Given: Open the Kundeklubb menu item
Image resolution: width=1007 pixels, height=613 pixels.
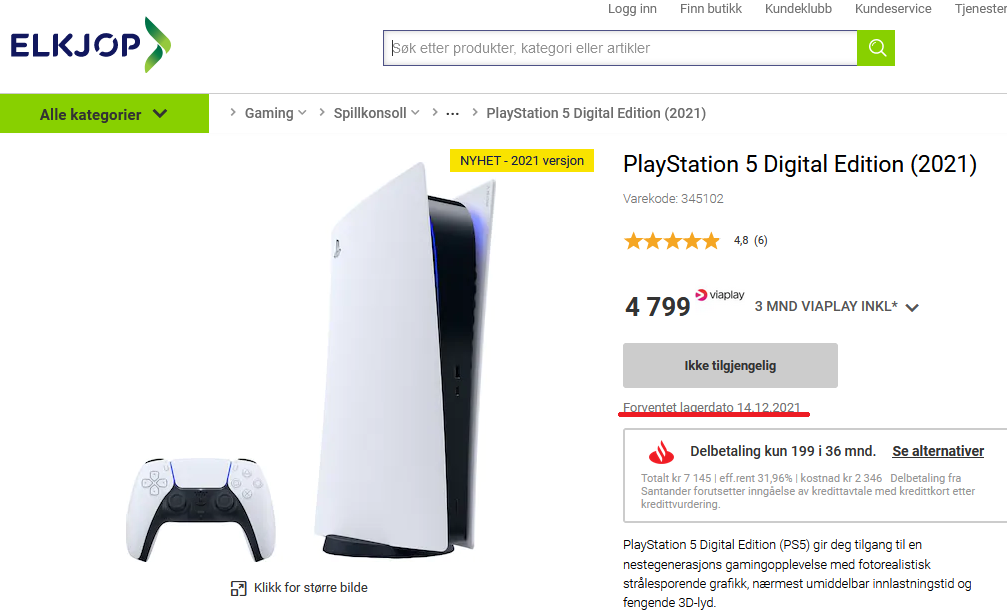Looking at the screenshot, I should [798, 8].
